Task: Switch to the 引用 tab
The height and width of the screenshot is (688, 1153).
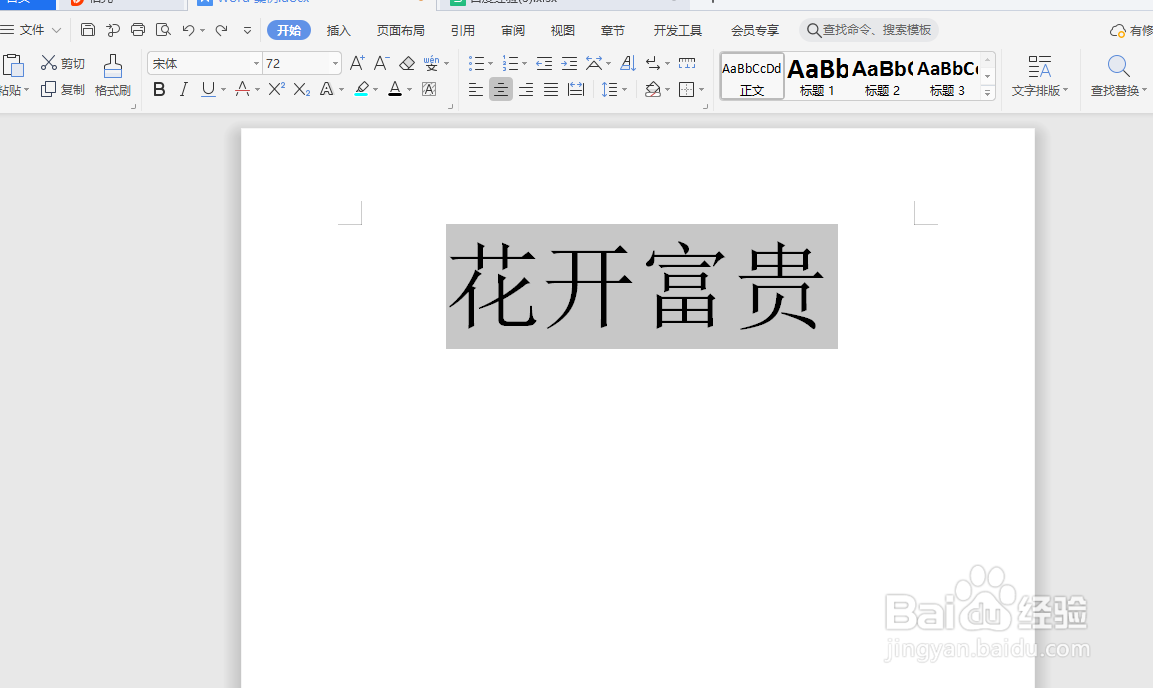Action: click(x=463, y=30)
